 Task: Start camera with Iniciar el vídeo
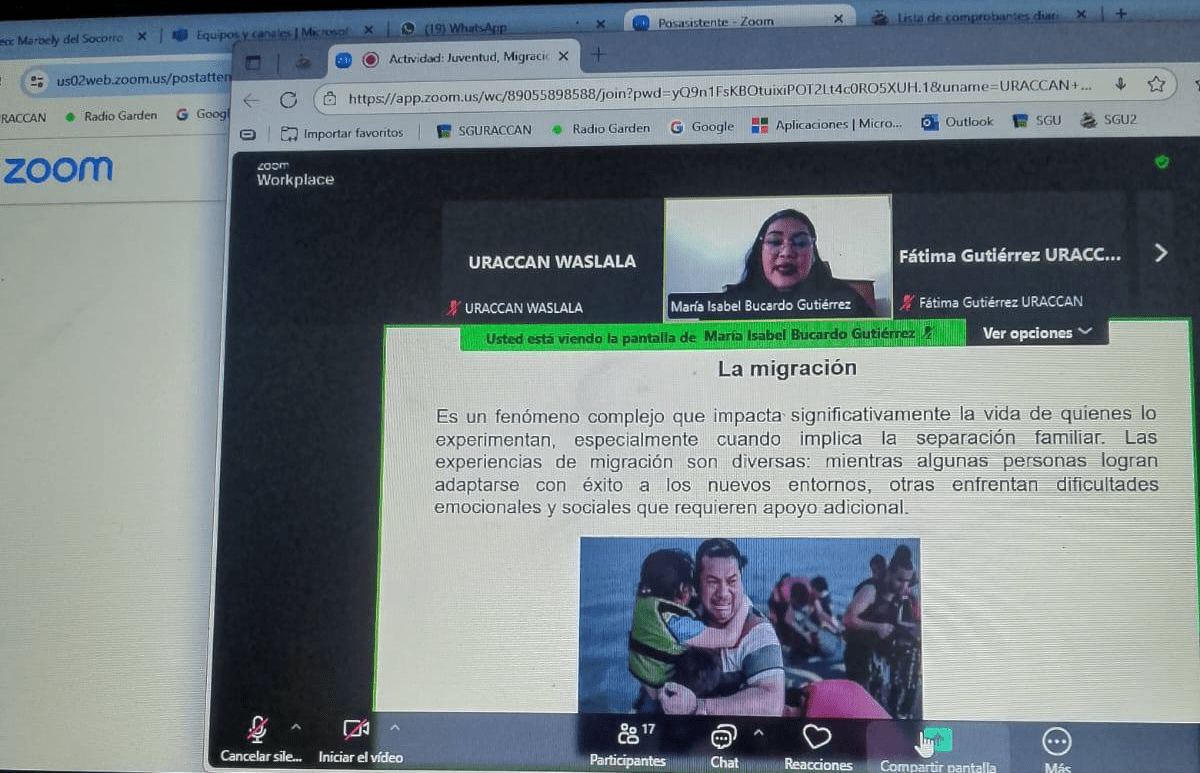(x=357, y=731)
